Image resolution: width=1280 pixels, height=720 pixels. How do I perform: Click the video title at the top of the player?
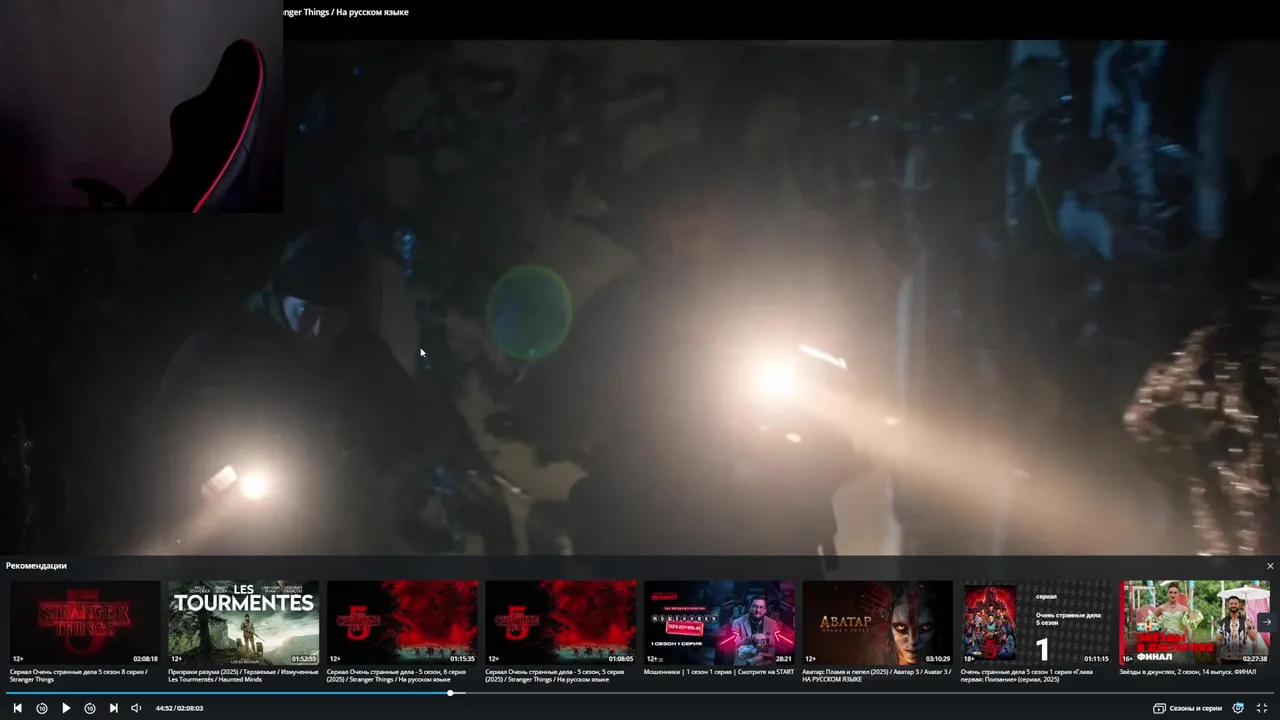pyautogui.click(x=346, y=12)
